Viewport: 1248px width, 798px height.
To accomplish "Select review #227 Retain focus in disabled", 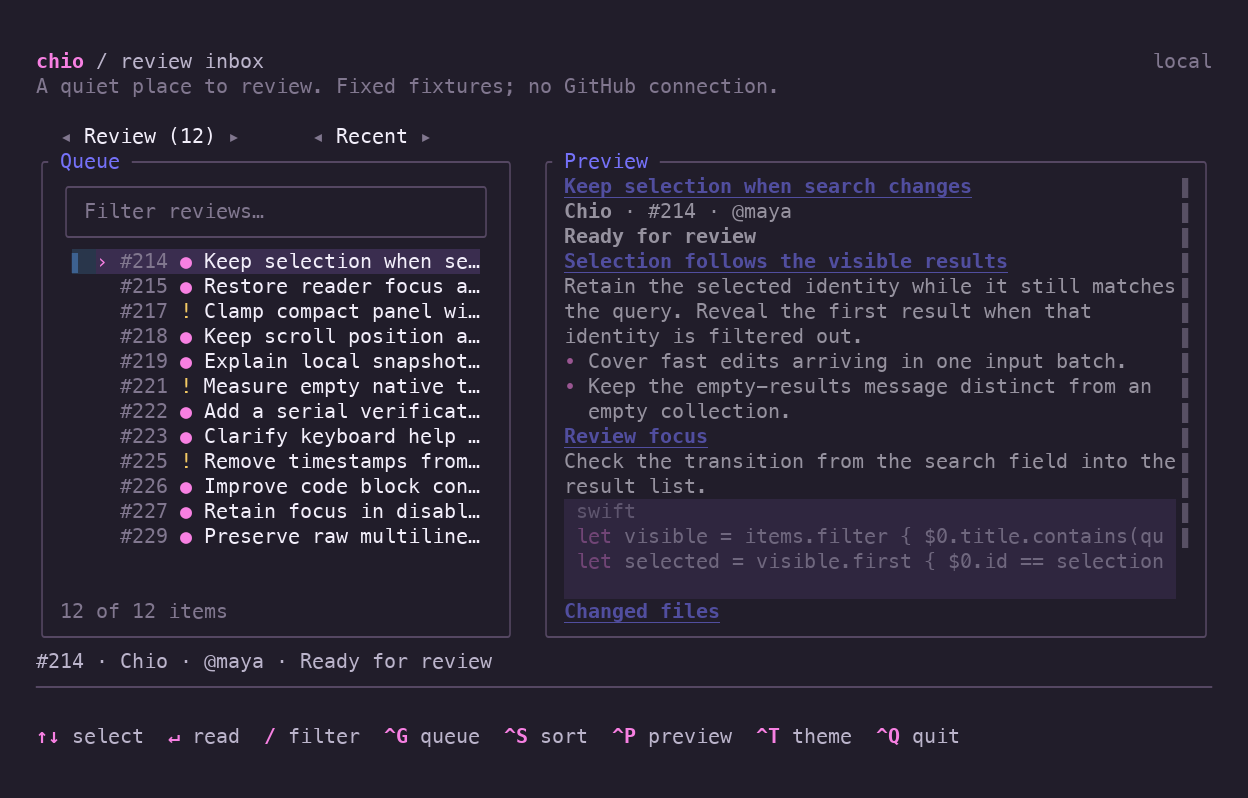I will pyautogui.click(x=276, y=512).
